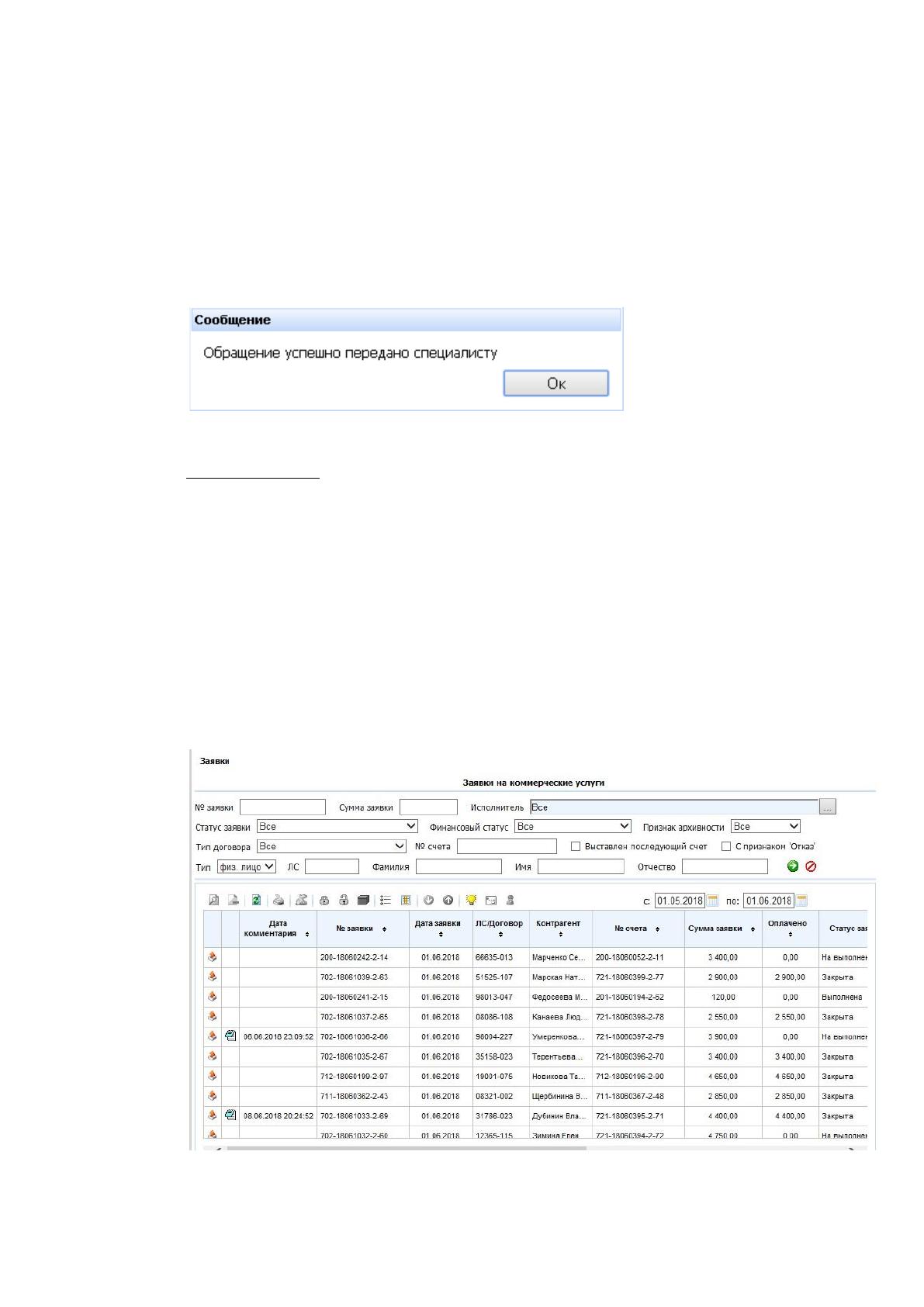The width and height of the screenshot is (924, 1307).
Task: Click the Ok button in message dialog
Action: tap(555, 383)
